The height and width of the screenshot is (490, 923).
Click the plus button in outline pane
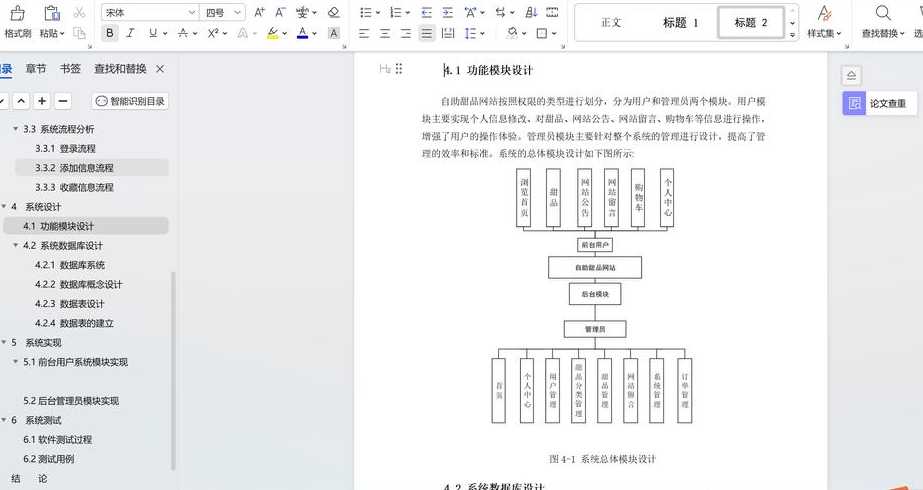(42, 101)
